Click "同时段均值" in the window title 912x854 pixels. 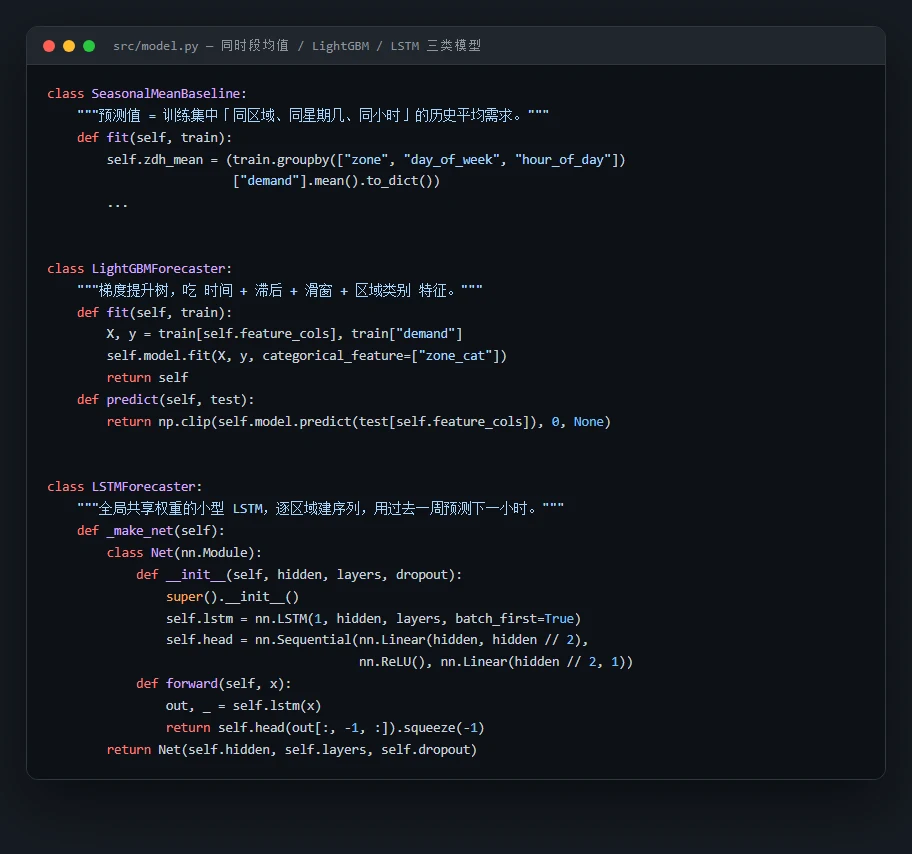(x=255, y=45)
